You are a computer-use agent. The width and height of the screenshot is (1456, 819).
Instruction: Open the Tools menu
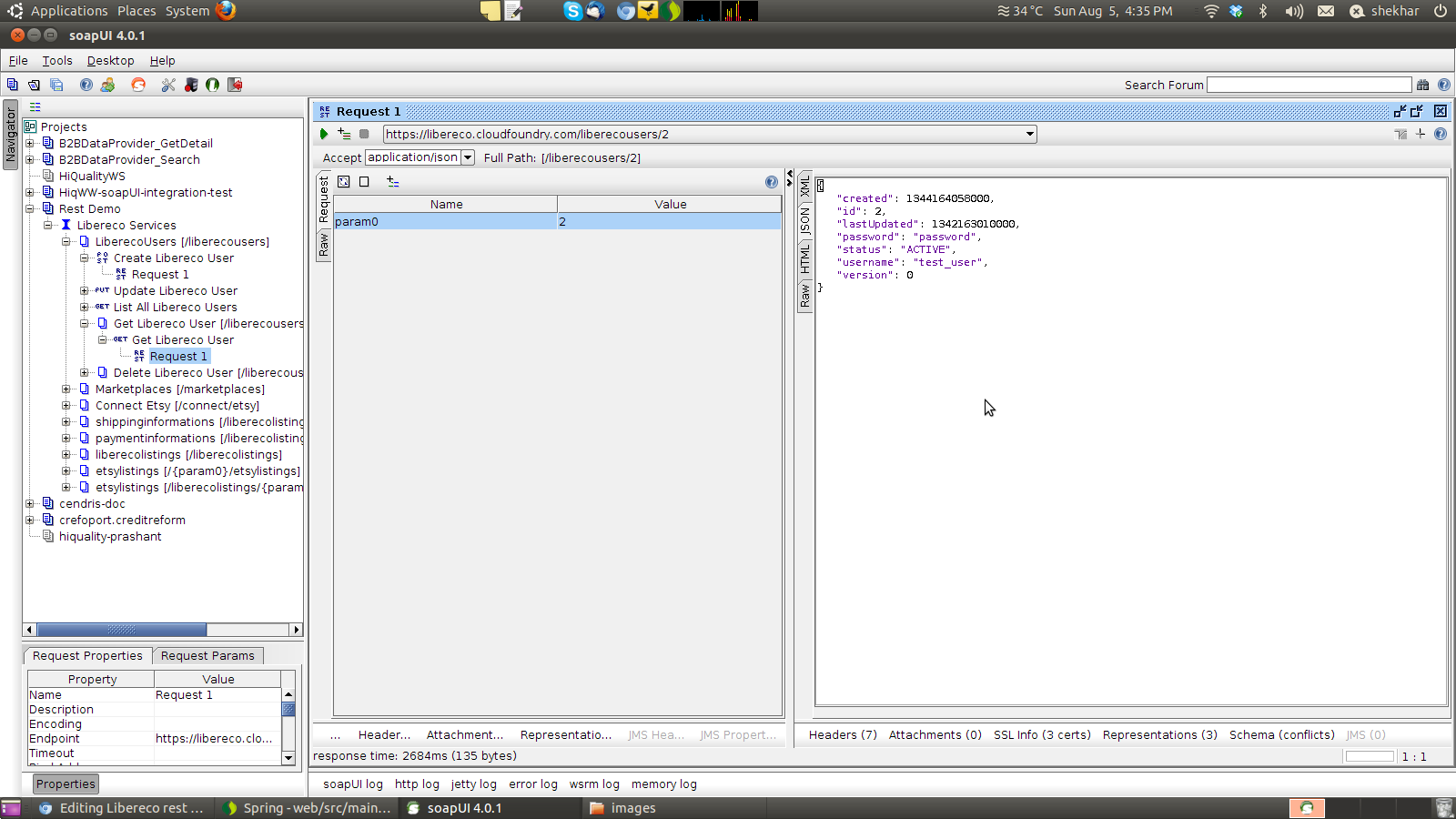coord(57,61)
